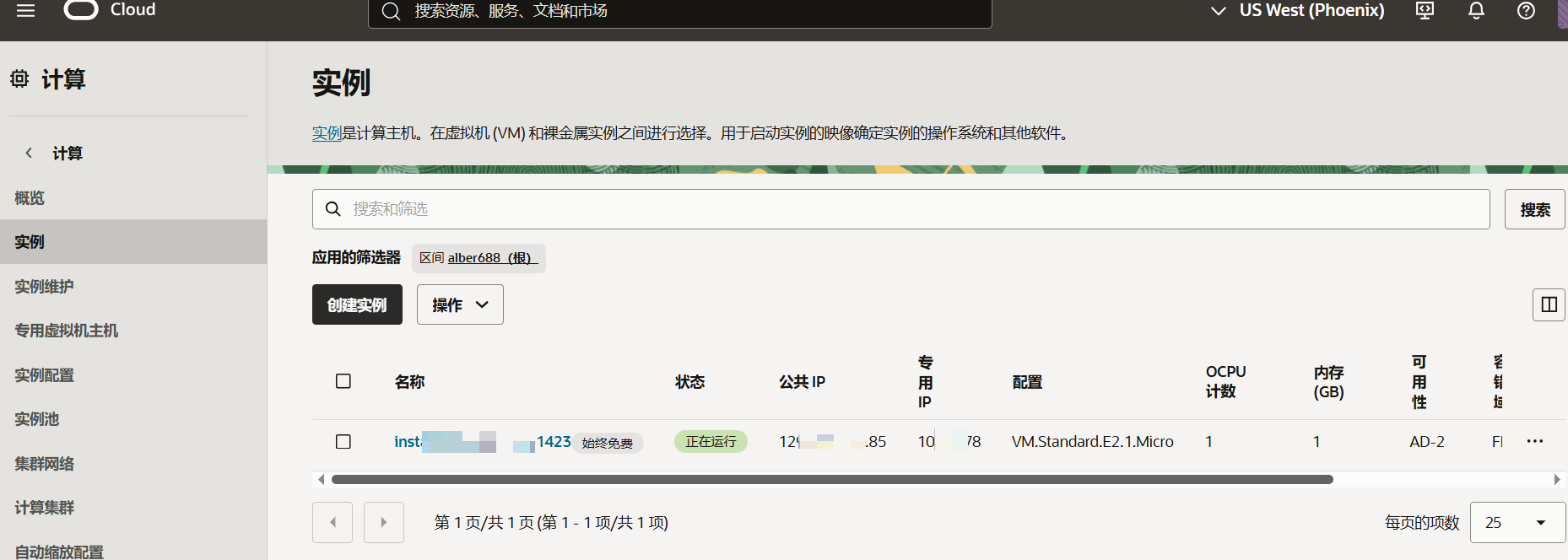This screenshot has height=560, width=1568.
Task: Open the instance row actions menu
Action: click(x=1534, y=441)
